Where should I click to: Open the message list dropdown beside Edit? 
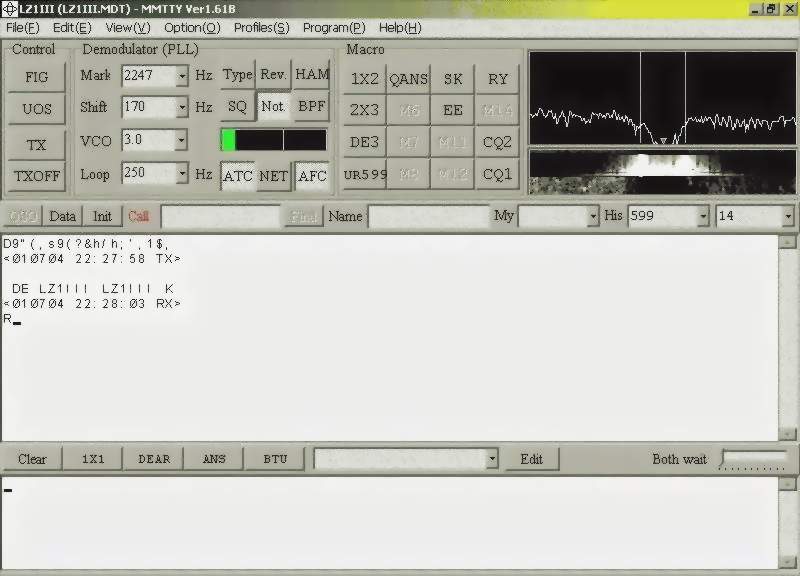[491, 459]
